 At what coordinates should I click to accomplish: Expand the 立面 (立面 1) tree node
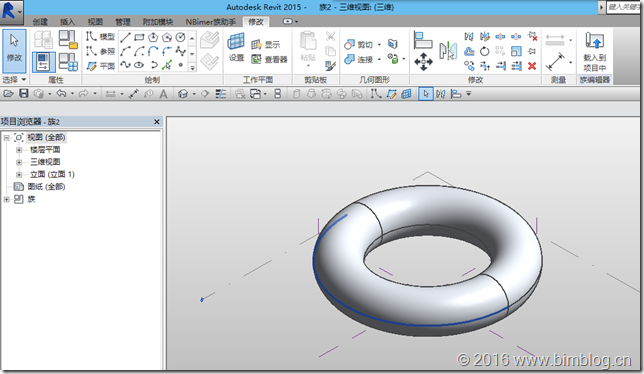(x=19, y=174)
